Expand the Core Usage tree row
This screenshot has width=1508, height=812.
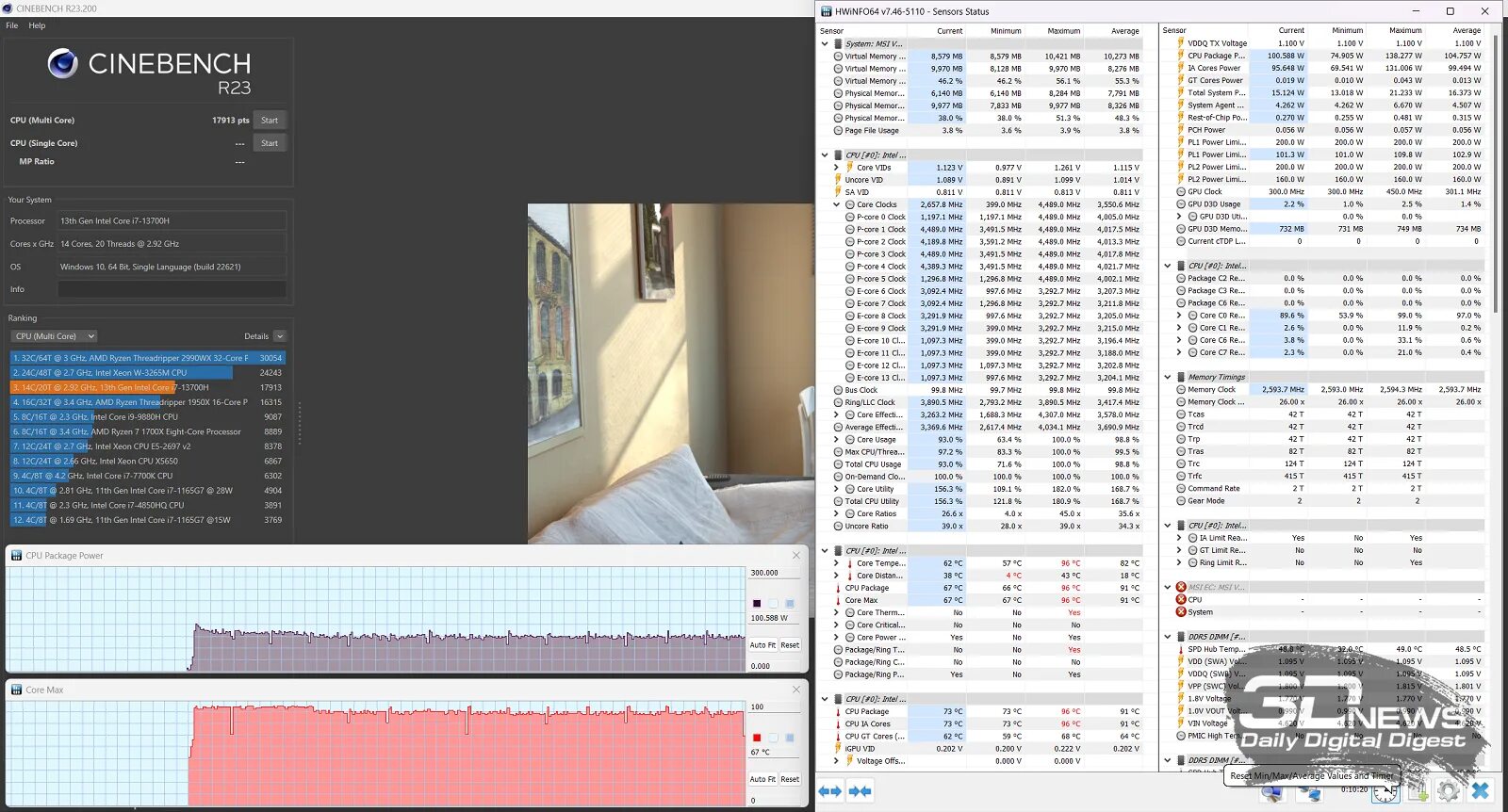pyautogui.click(x=836, y=440)
